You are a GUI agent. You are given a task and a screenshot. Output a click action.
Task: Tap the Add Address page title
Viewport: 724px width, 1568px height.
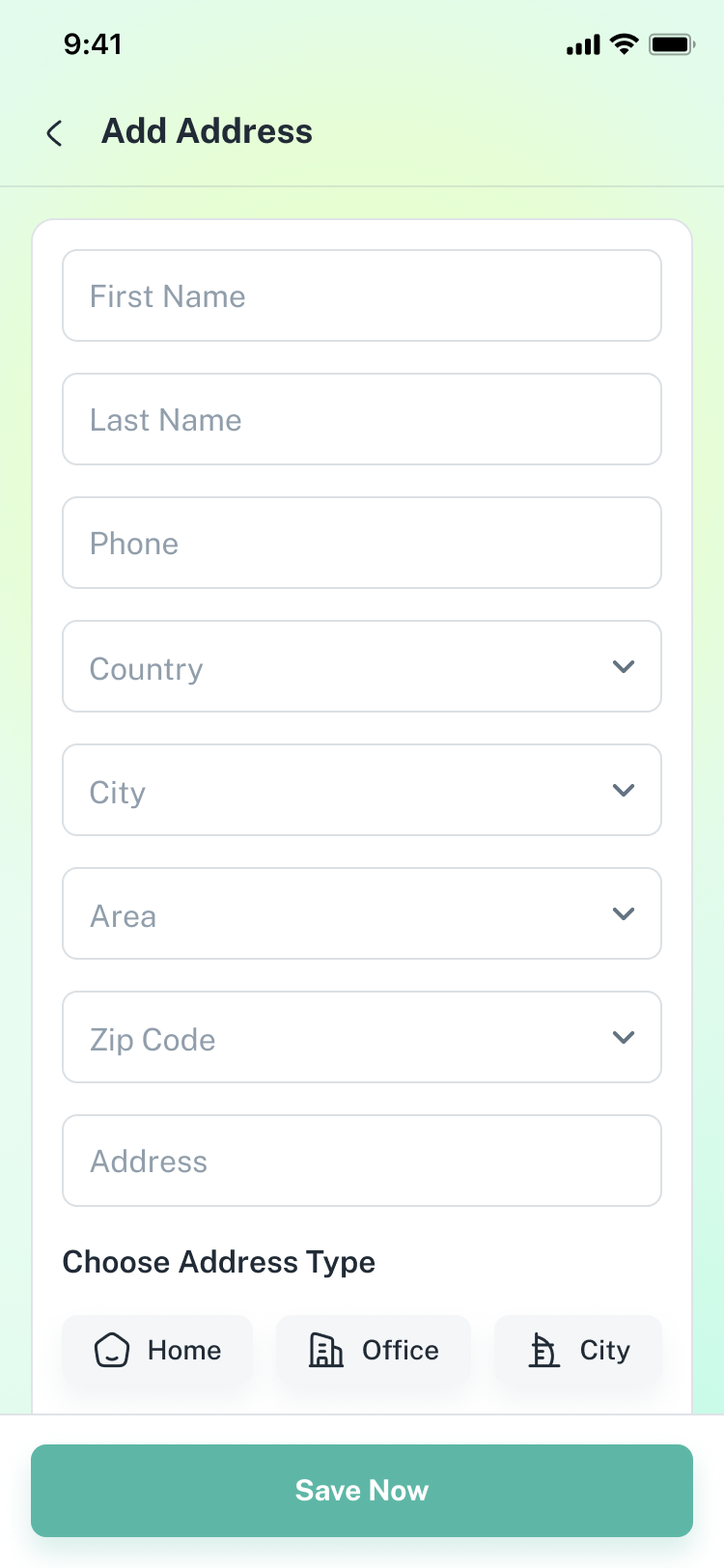[x=208, y=131]
